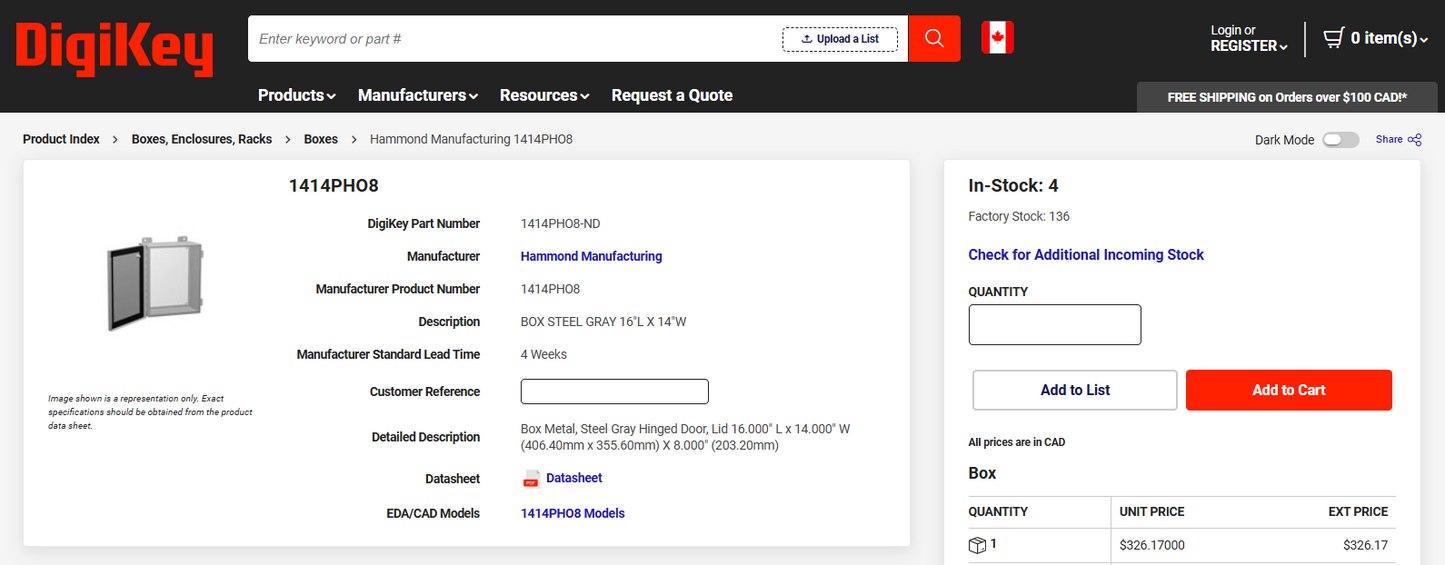Click the Upload a List button

pyautogui.click(x=840, y=39)
